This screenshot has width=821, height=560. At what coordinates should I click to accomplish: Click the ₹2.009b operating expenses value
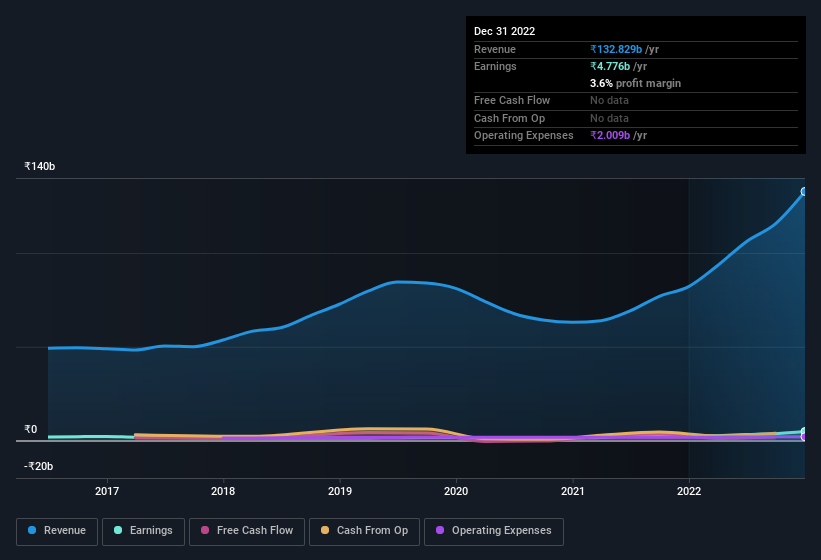click(610, 135)
